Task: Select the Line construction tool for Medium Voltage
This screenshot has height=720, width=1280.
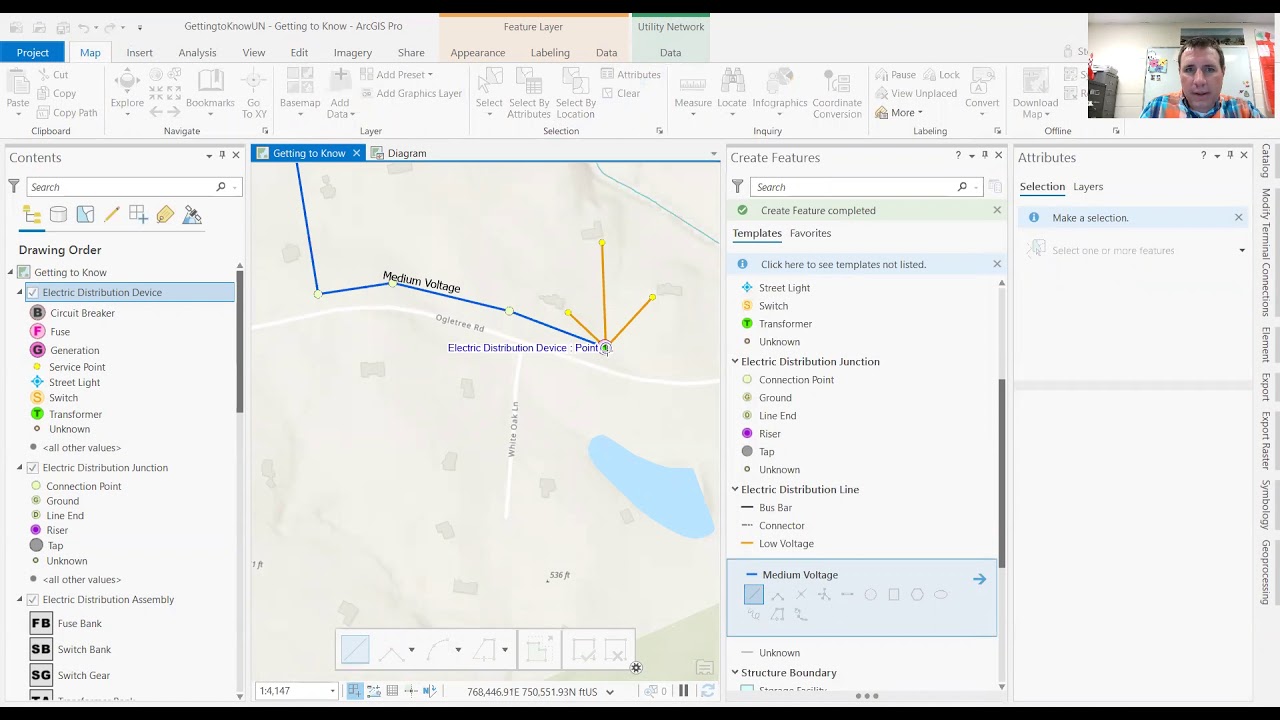Action: coord(754,595)
